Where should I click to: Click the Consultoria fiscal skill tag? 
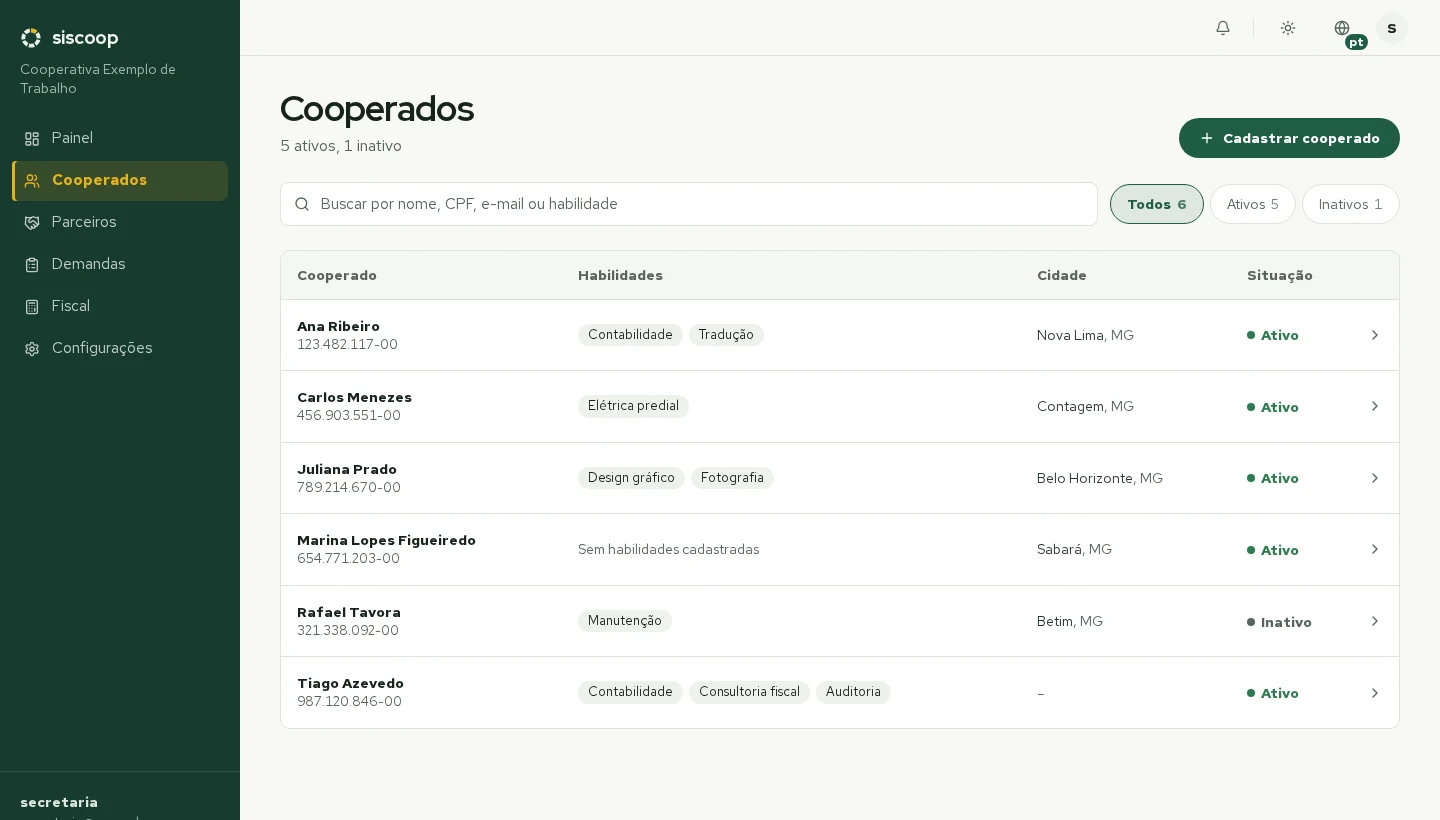pos(749,692)
